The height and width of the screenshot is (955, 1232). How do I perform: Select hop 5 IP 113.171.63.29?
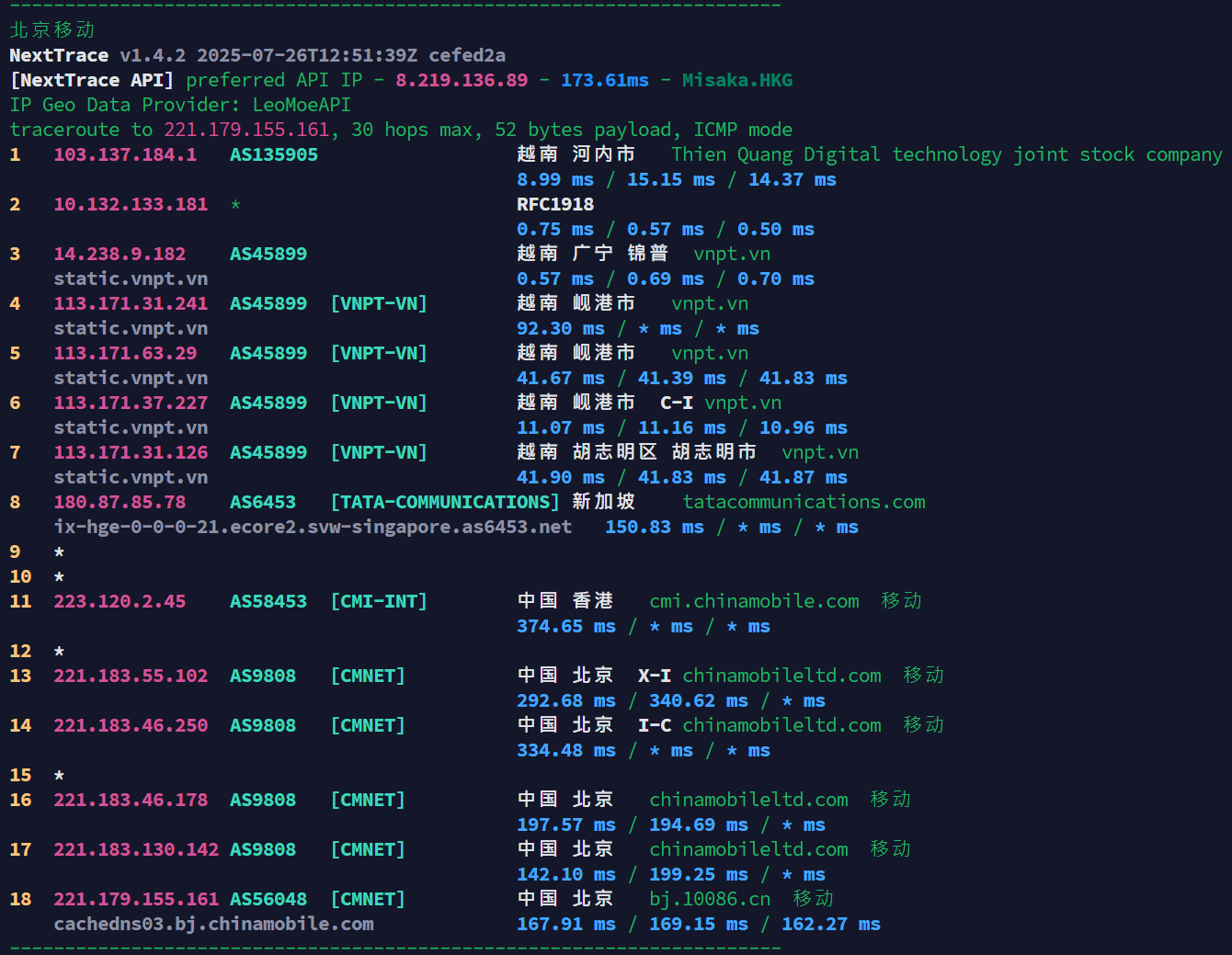(125, 353)
